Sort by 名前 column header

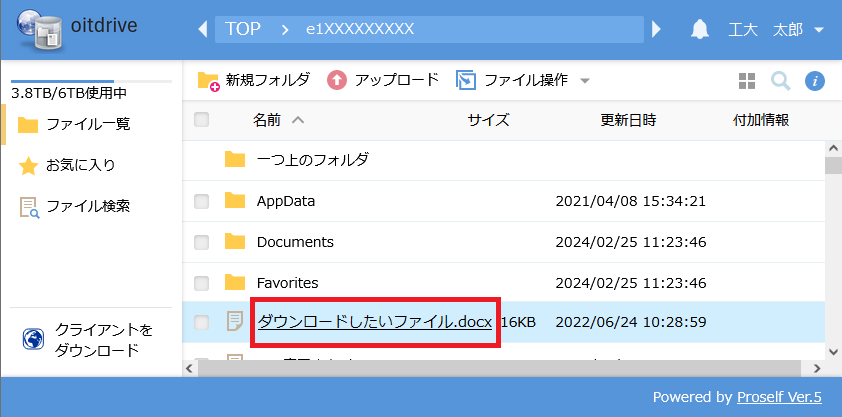click(267, 120)
